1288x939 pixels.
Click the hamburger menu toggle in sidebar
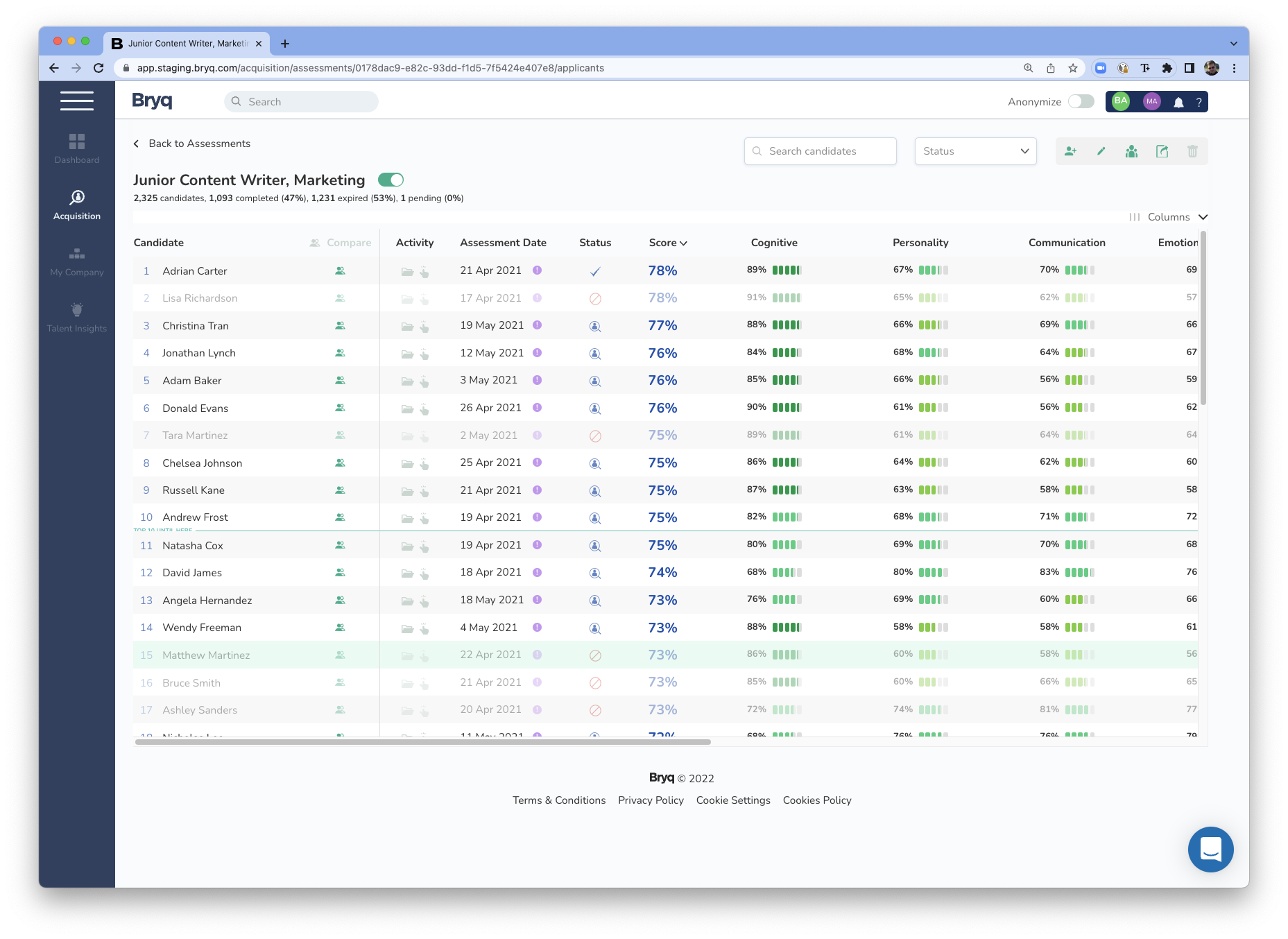(76, 101)
